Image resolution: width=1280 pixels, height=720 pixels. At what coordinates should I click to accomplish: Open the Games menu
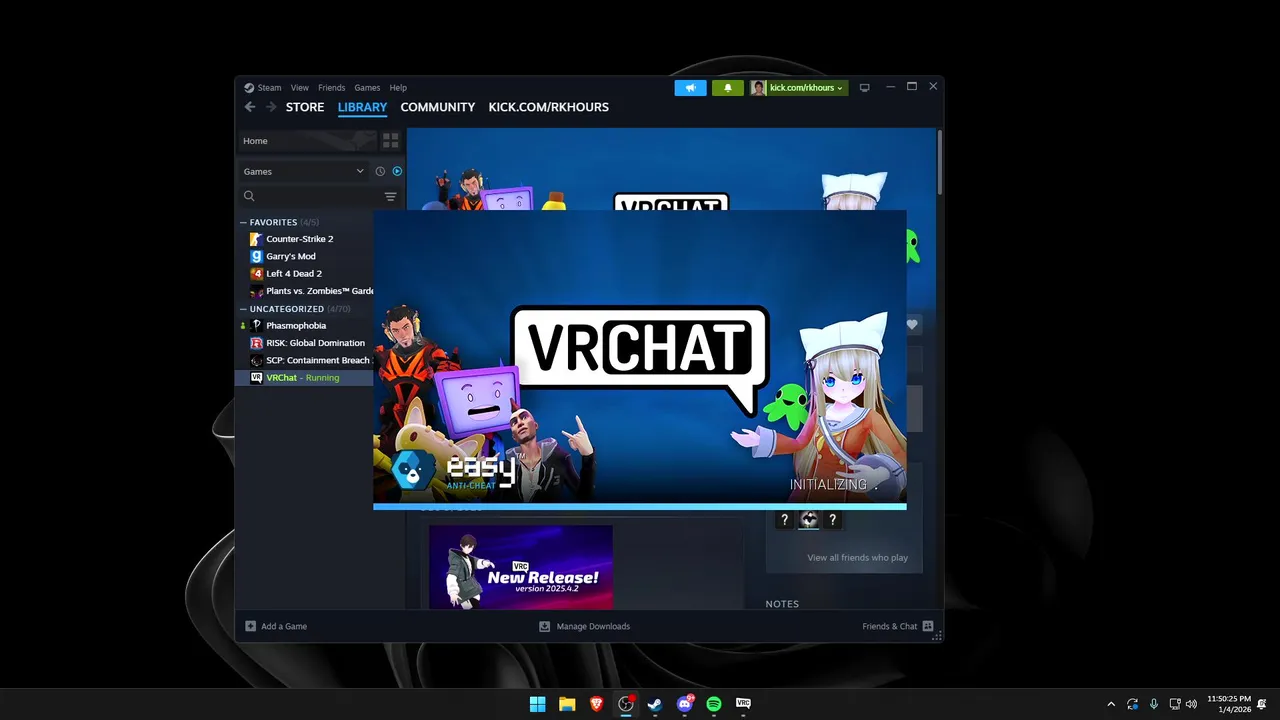coord(367,88)
